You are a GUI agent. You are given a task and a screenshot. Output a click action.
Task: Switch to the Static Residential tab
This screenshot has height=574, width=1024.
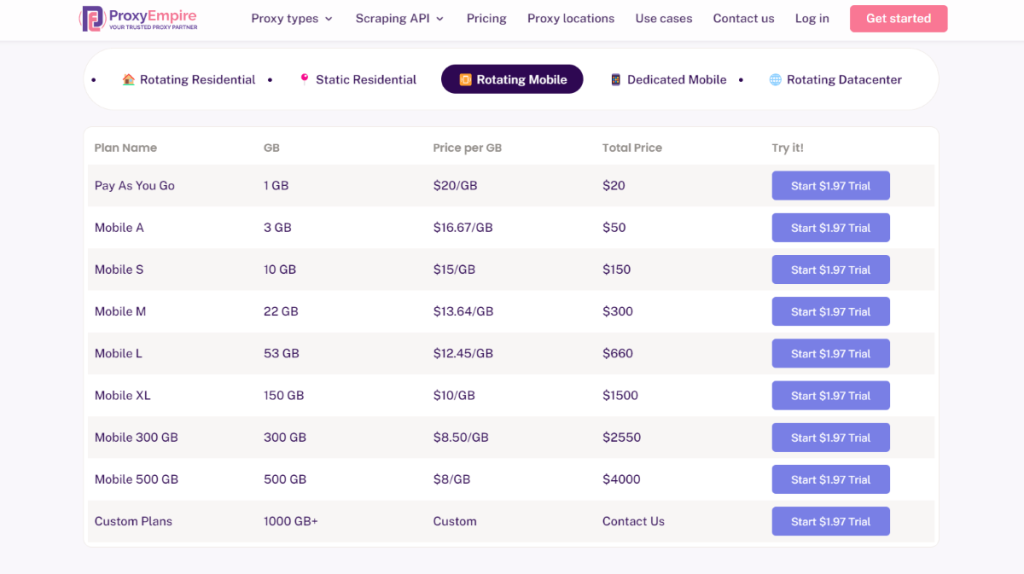tap(365, 80)
